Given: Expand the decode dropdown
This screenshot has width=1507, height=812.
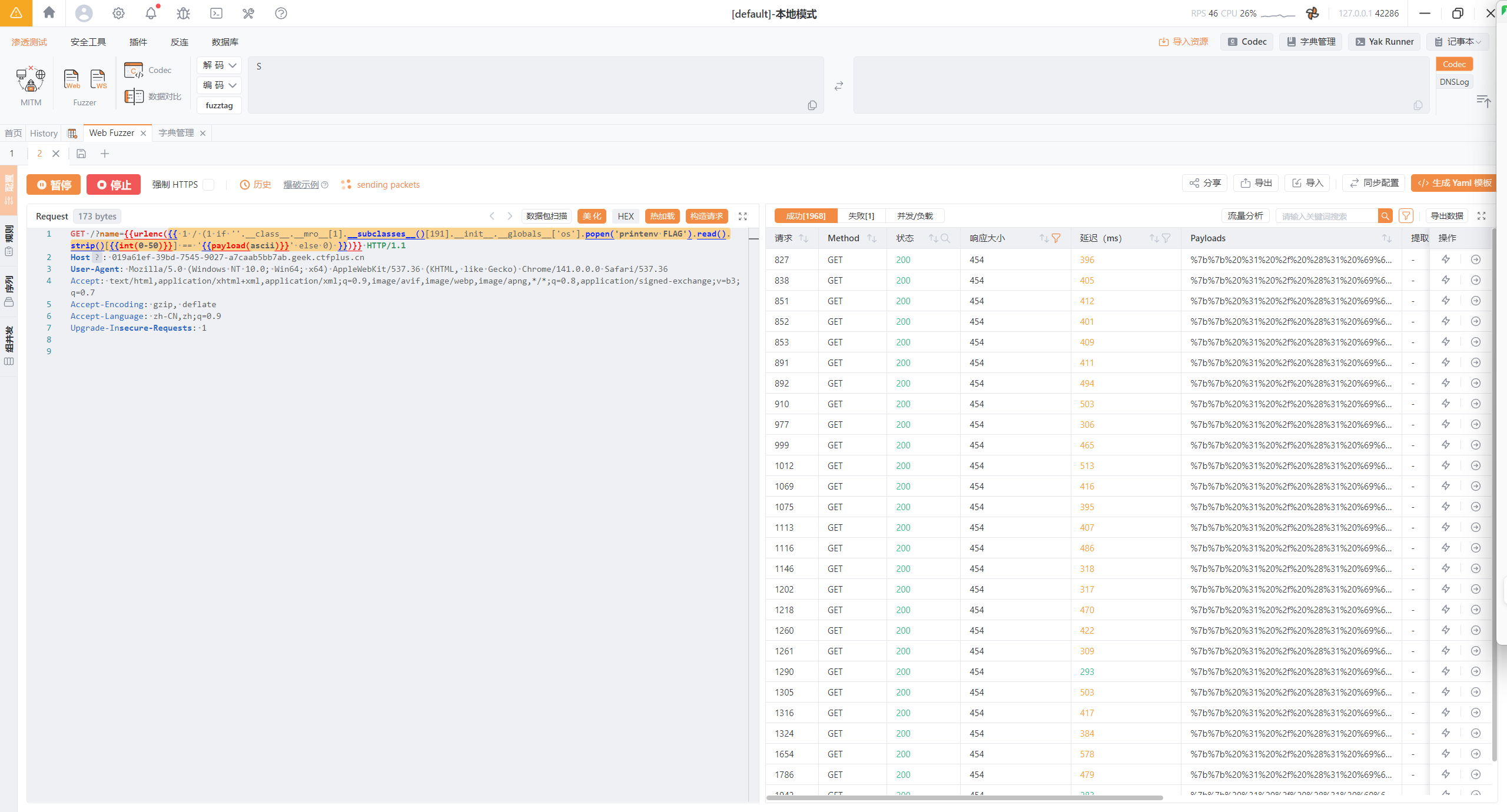Looking at the screenshot, I should coord(219,65).
